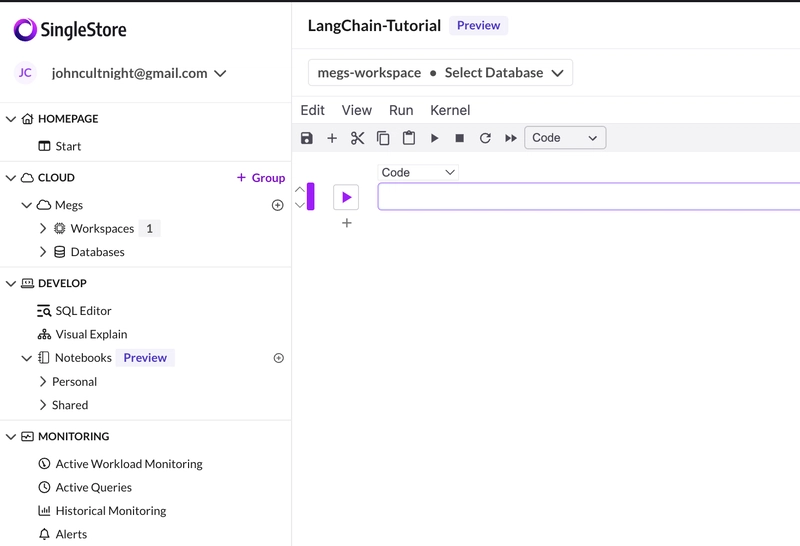
Task: Click the Visual Explain tree icon
Action: point(44,334)
